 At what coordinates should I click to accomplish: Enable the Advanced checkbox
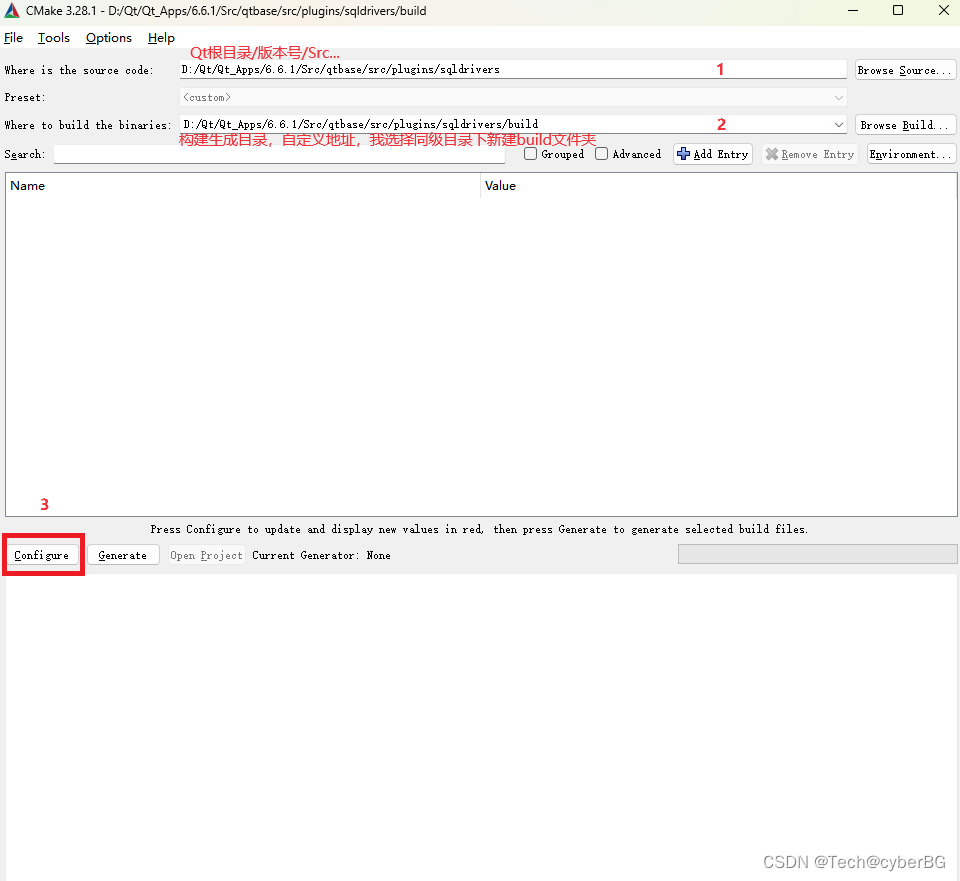pos(601,153)
